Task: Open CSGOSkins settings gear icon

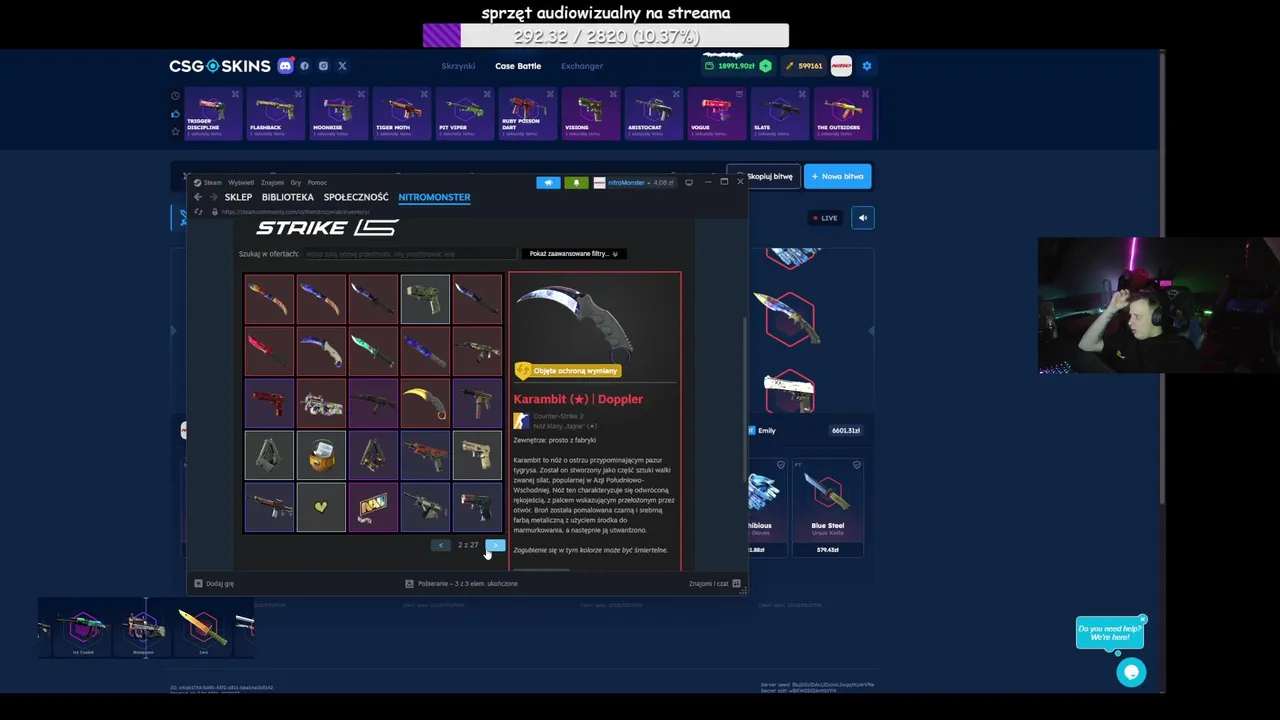Action: pos(867,66)
